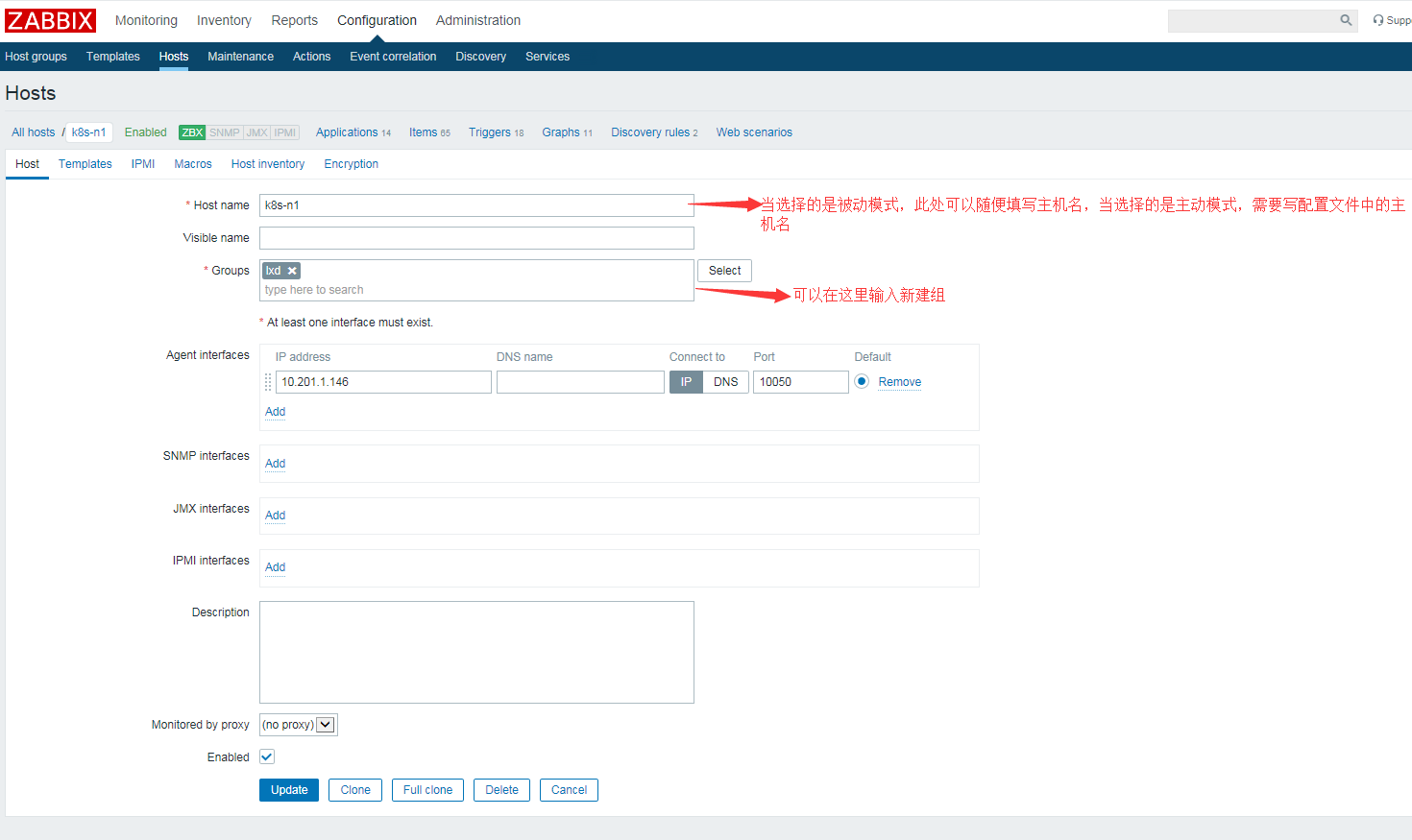The image size is (1412, 840).
Task: Open the Monitoring menu
Action: pos(146,20)
